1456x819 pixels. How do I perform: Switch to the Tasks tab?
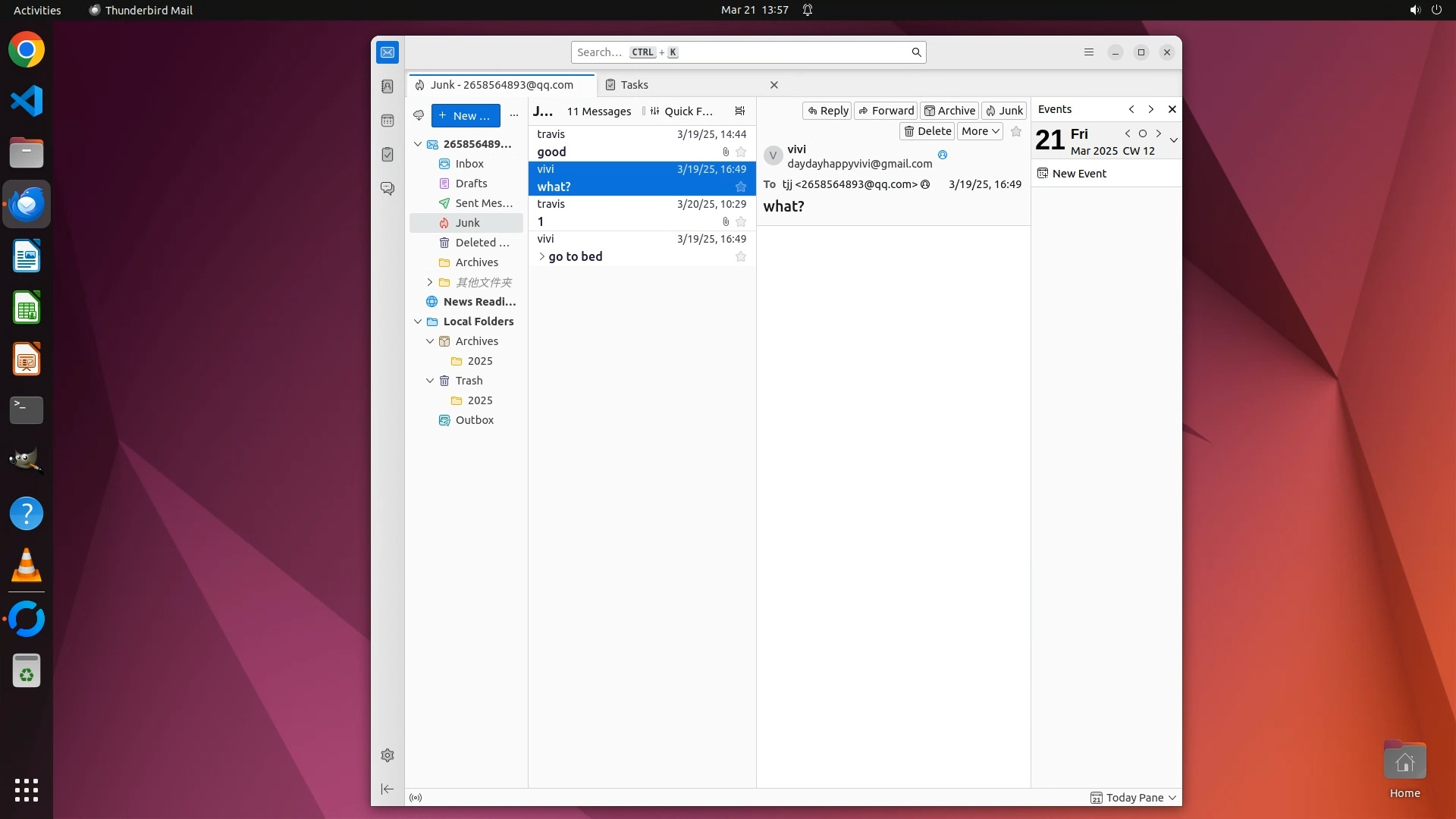point(634,85)
